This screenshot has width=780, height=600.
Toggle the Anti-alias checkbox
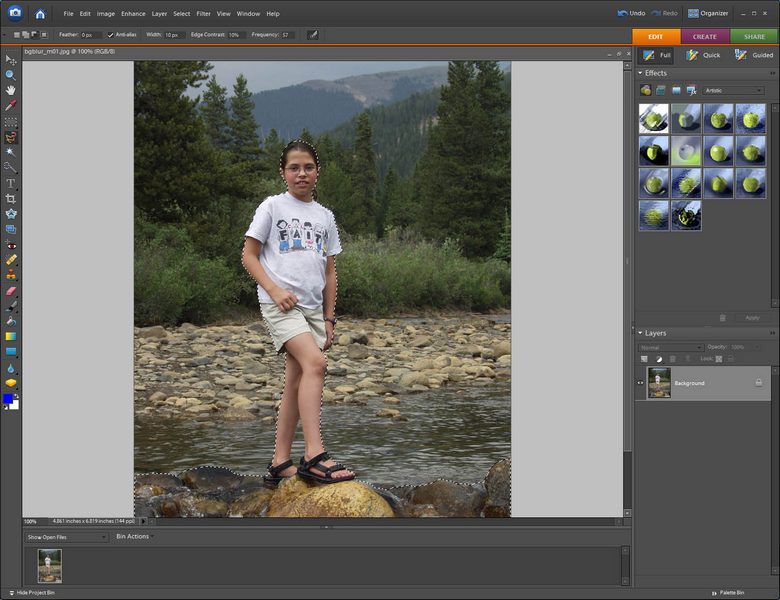[x=111, y=35]
